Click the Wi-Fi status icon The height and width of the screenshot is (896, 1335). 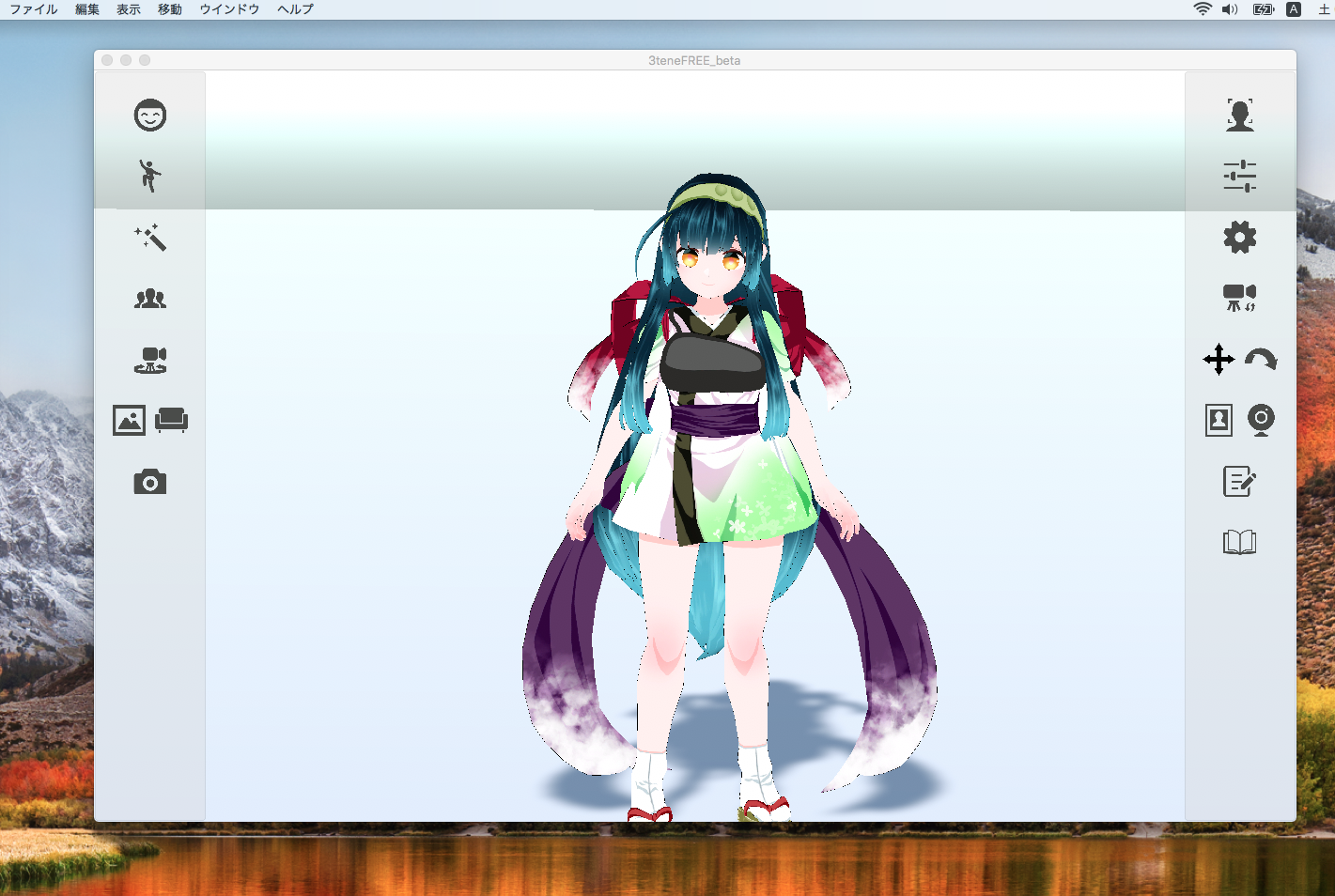pos(1203,9)
